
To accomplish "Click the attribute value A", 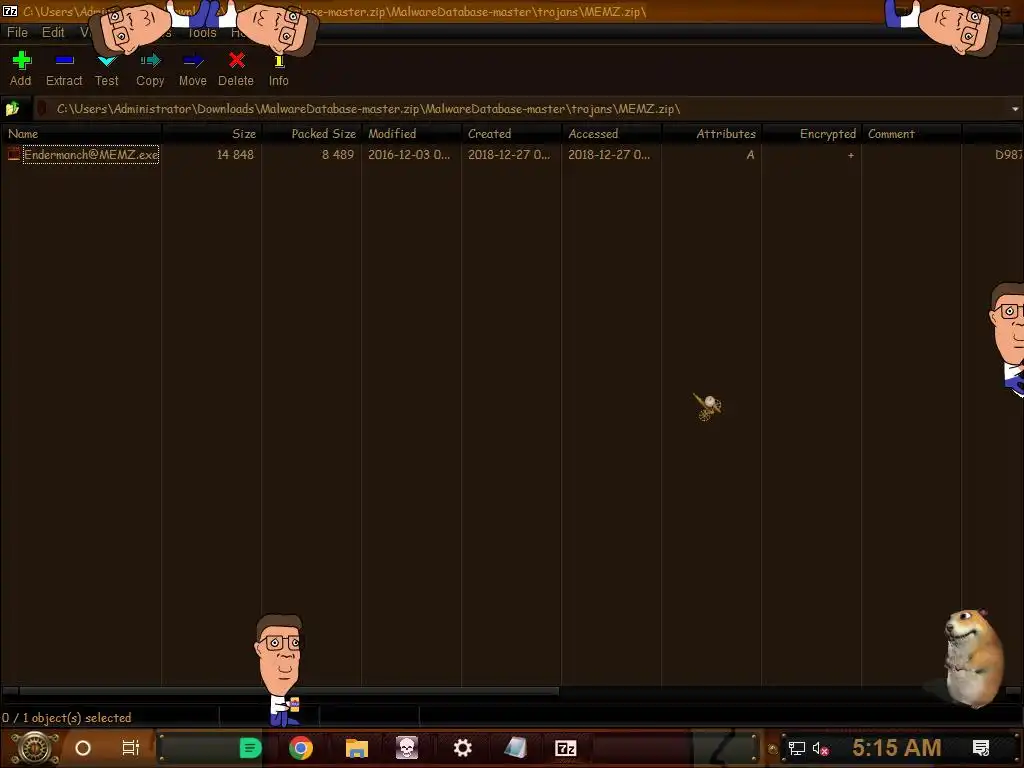I will point(750,155).
